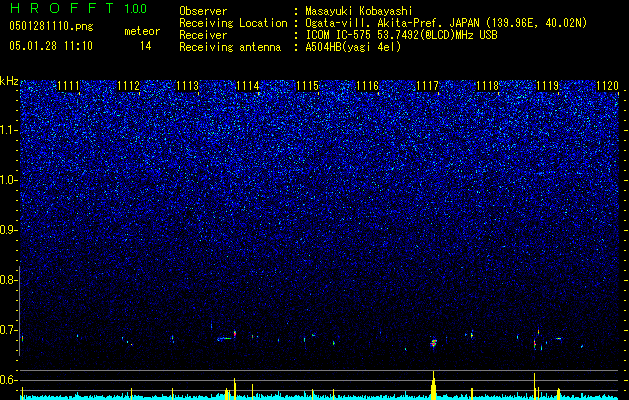The width and height of the screenshot is (629, 400).
Task: Click the 1119 time marker
Action: click(548, 86)
